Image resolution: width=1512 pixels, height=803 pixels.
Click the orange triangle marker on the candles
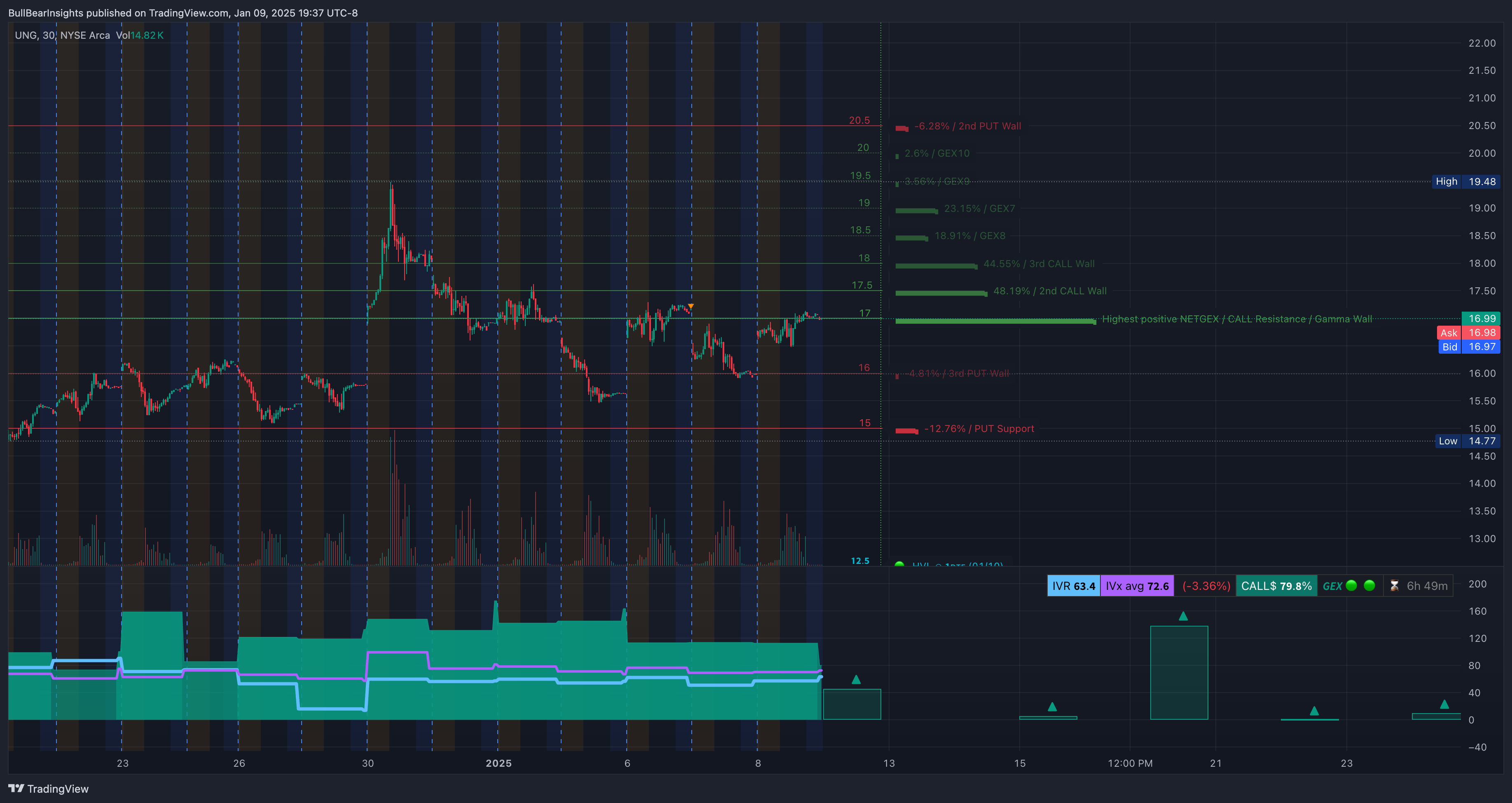691,306
